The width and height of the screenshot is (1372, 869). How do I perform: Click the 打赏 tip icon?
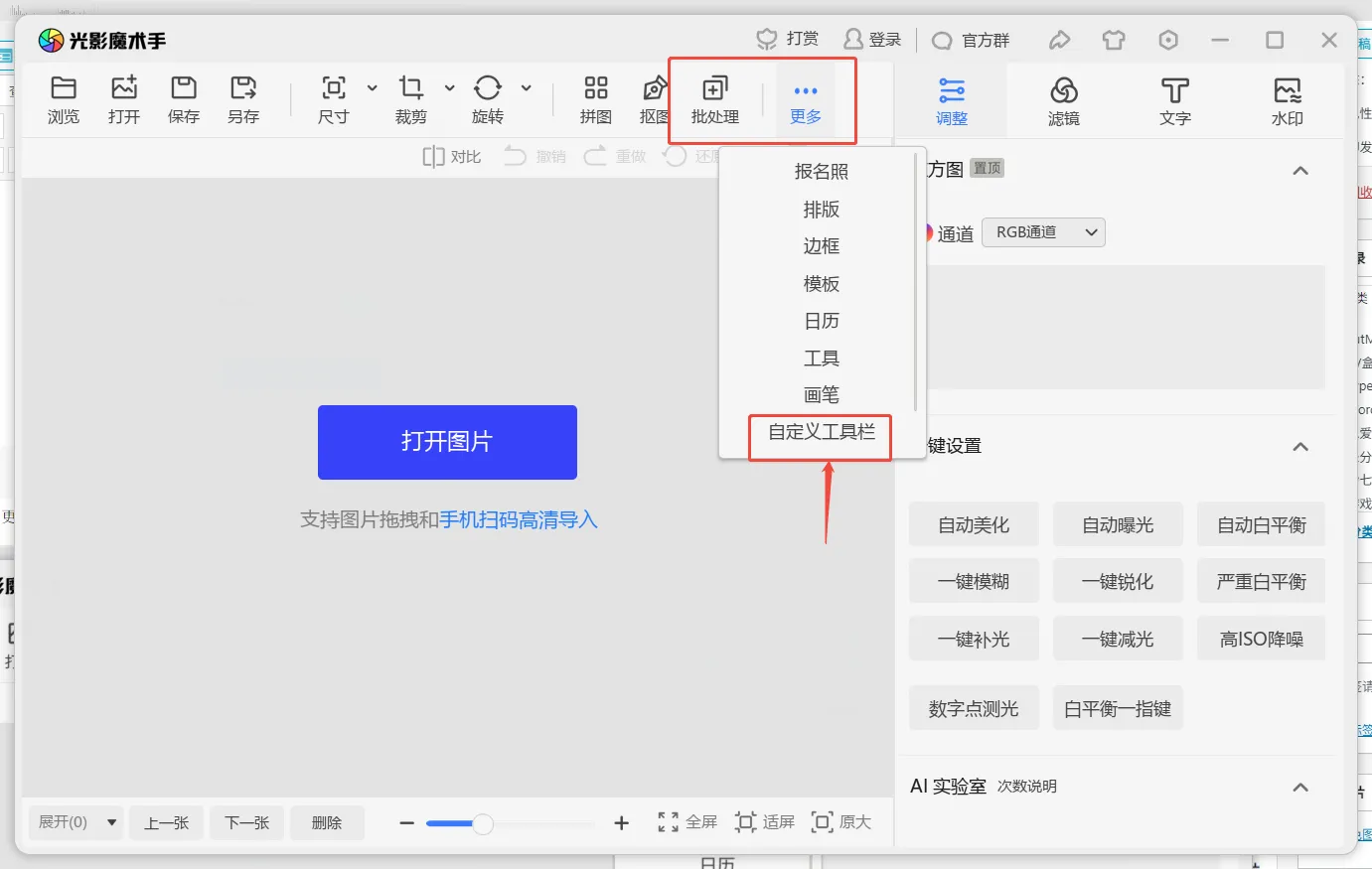pos(767,40)
